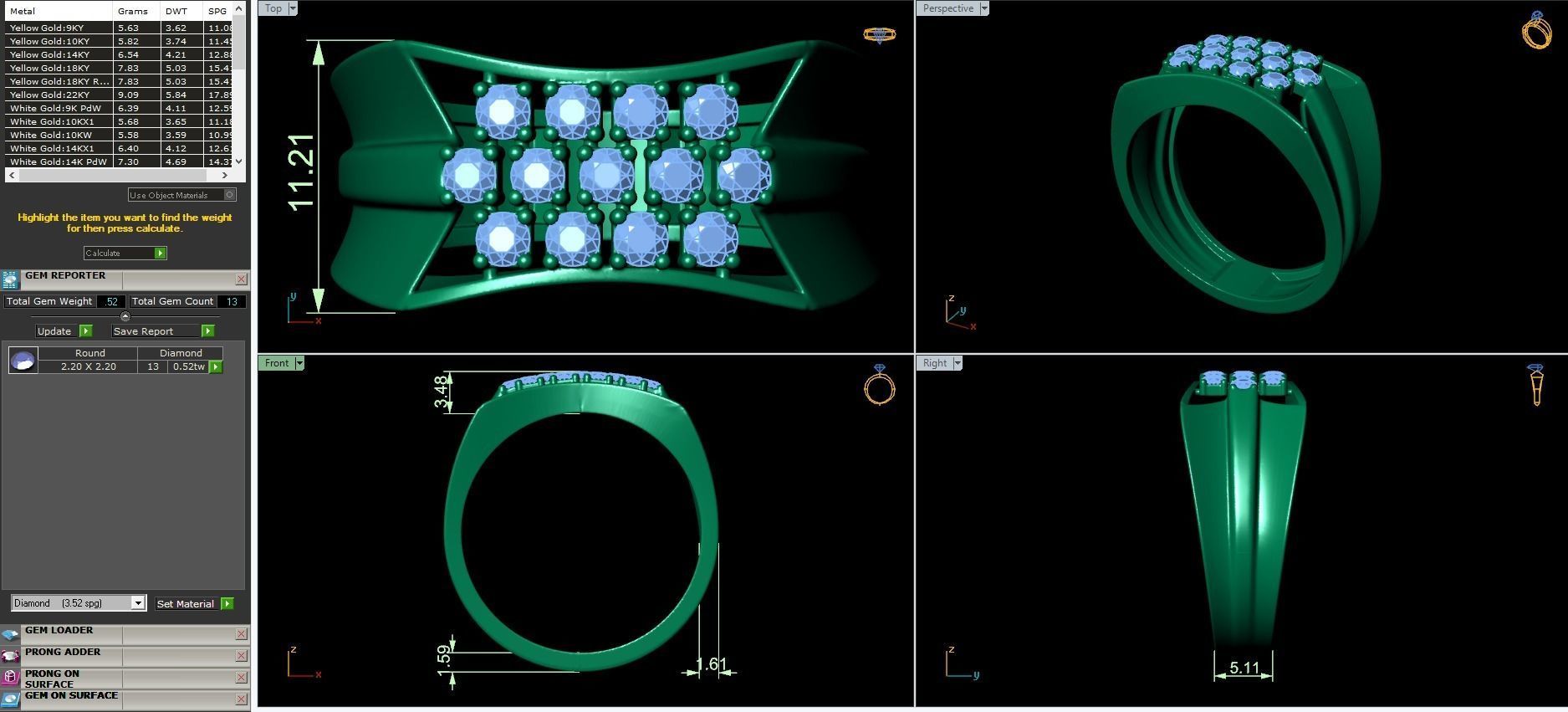The height and width of the screenshot is (712, 1568).
Task: Click the Prong On Surface panel icon
Action: click(x=10, y=678)
